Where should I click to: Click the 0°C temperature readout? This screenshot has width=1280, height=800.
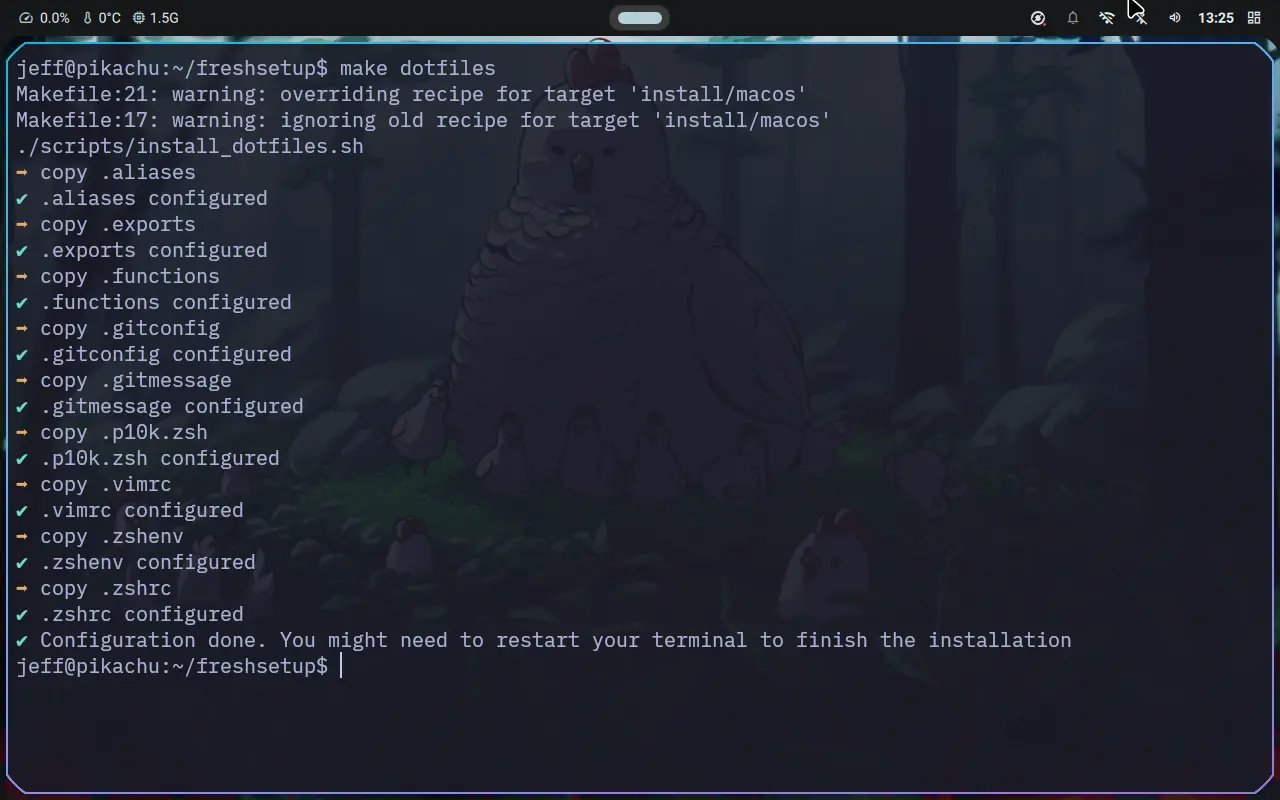tap(109, 18)
